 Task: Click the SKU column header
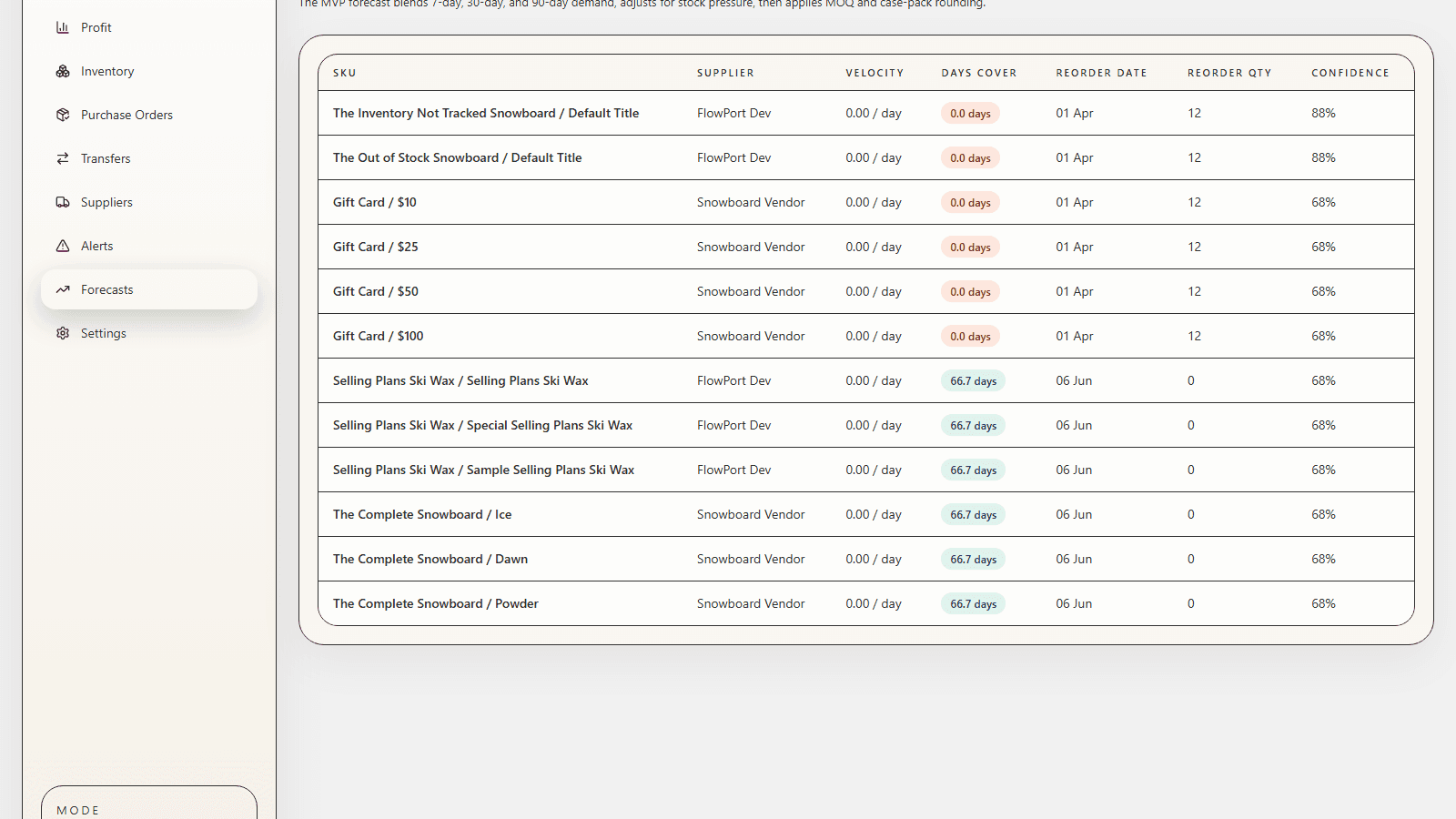tap(345, 73)
